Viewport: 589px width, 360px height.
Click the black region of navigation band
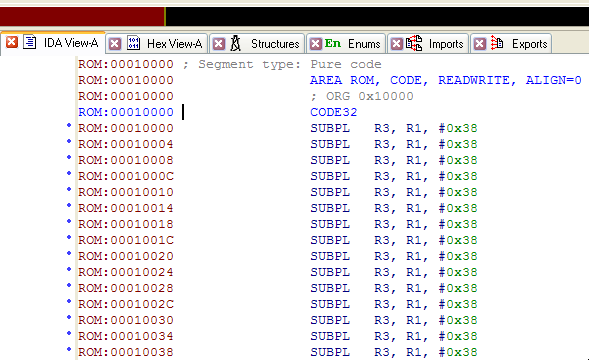378,17
